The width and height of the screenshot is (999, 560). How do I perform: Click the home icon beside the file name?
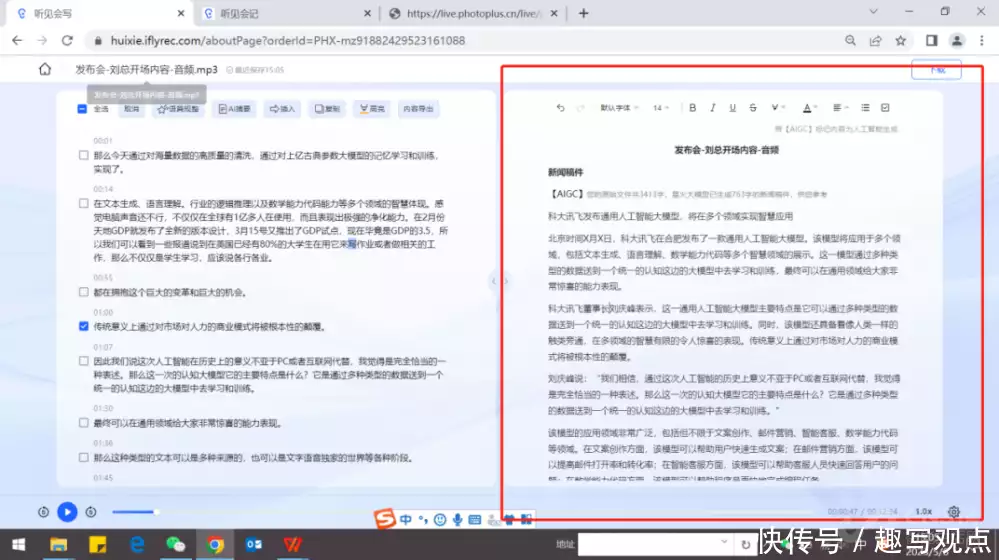pos(45,70)
